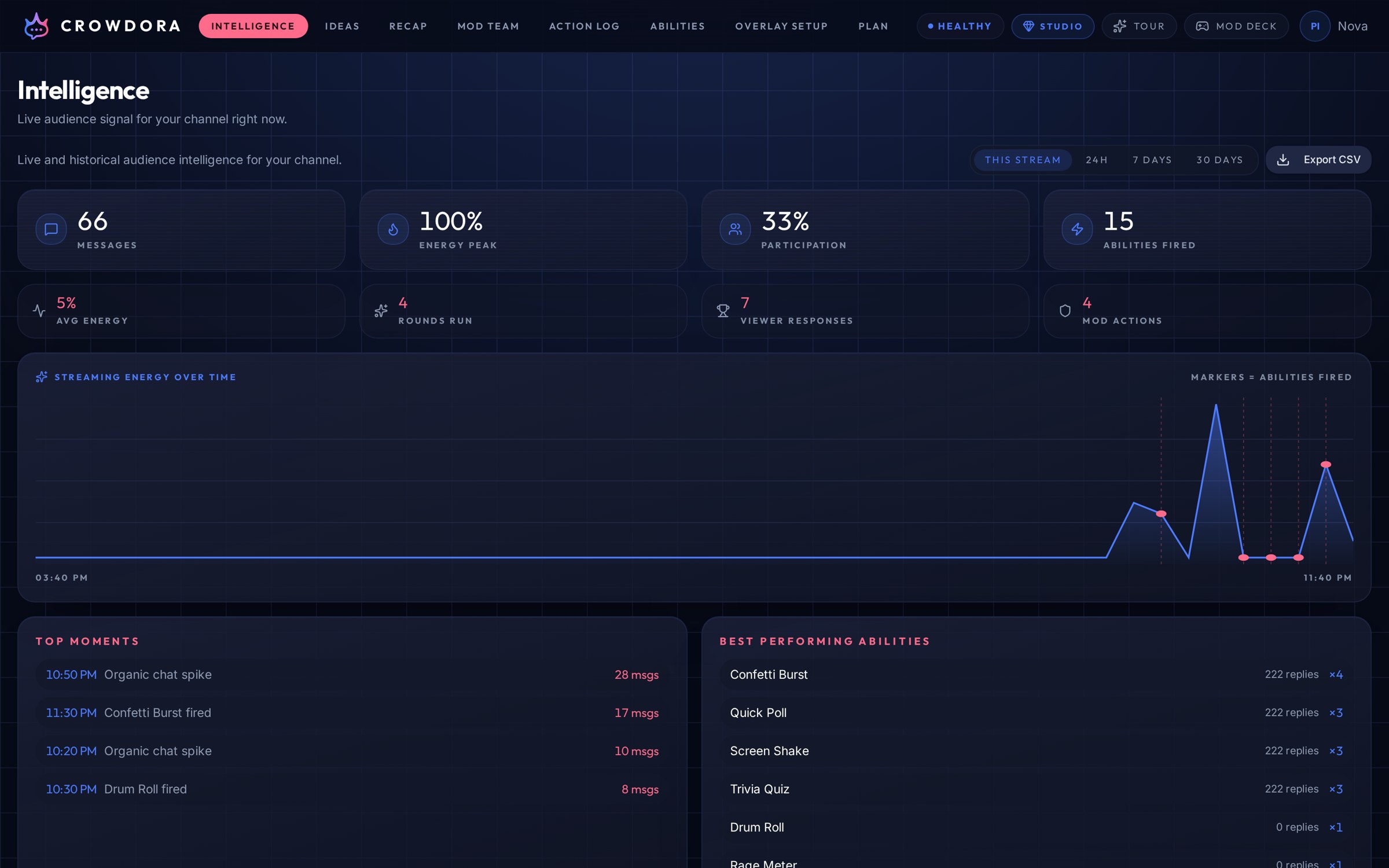Viewport: 1389px width, 868px height.
Task: Click the Avg Energy pulse icon
Action: 39,311
